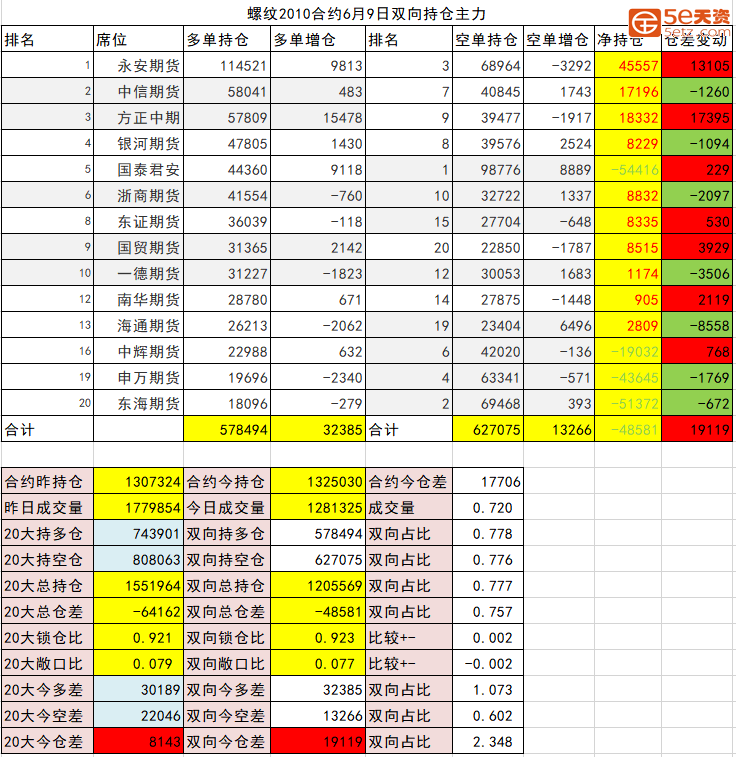Viewport: 736px width, 757px height.
Task: Select the value 1205569
Action: point(318,586)
